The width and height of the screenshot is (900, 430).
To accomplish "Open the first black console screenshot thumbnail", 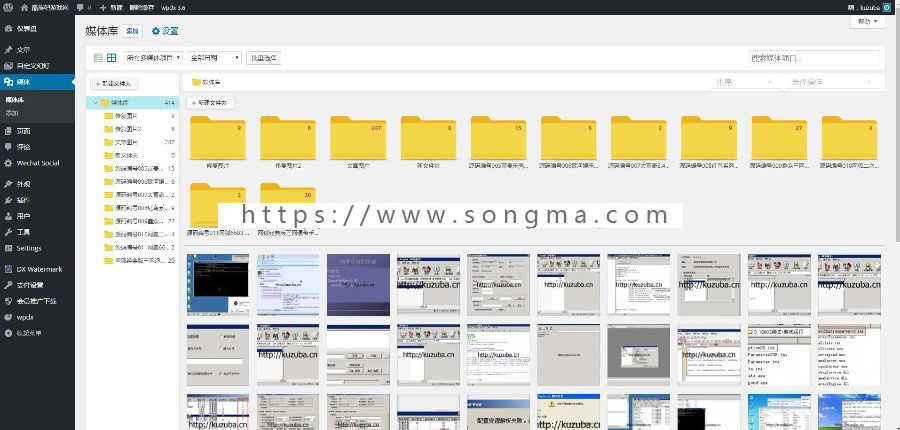I will coord(218,285).
